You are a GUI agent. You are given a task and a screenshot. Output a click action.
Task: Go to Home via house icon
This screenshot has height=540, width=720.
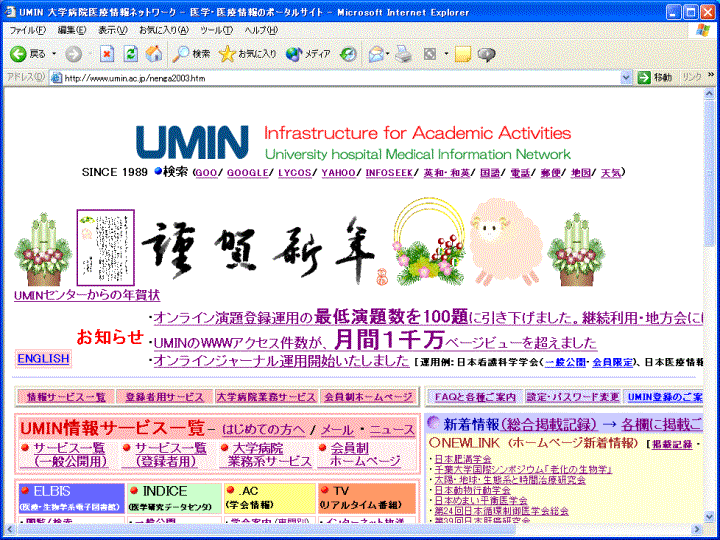(154, 53)
